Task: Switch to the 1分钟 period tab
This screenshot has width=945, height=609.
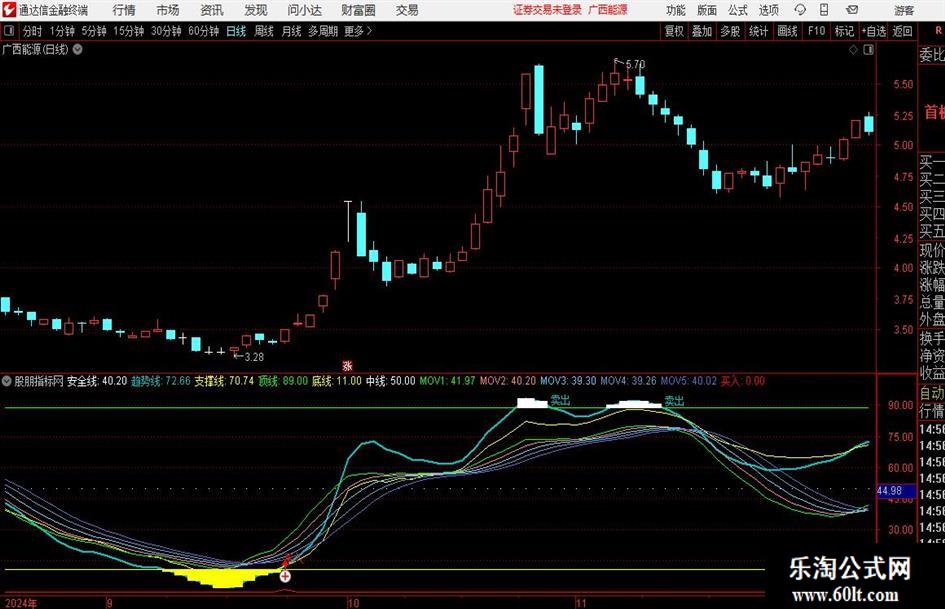Action: coord(62,31)
